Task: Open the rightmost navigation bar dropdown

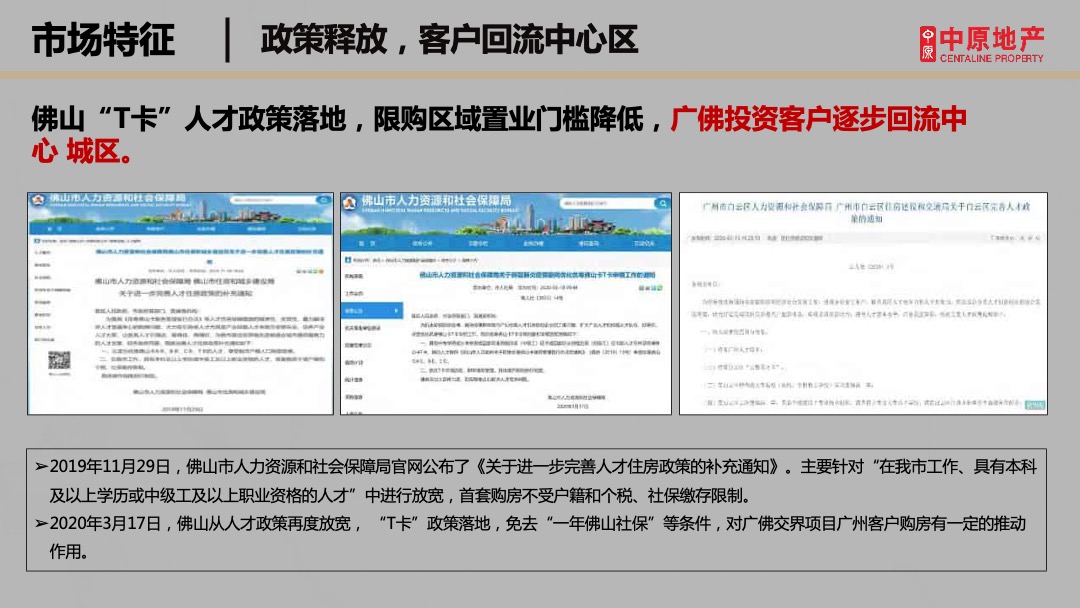Action: [642, 242]
